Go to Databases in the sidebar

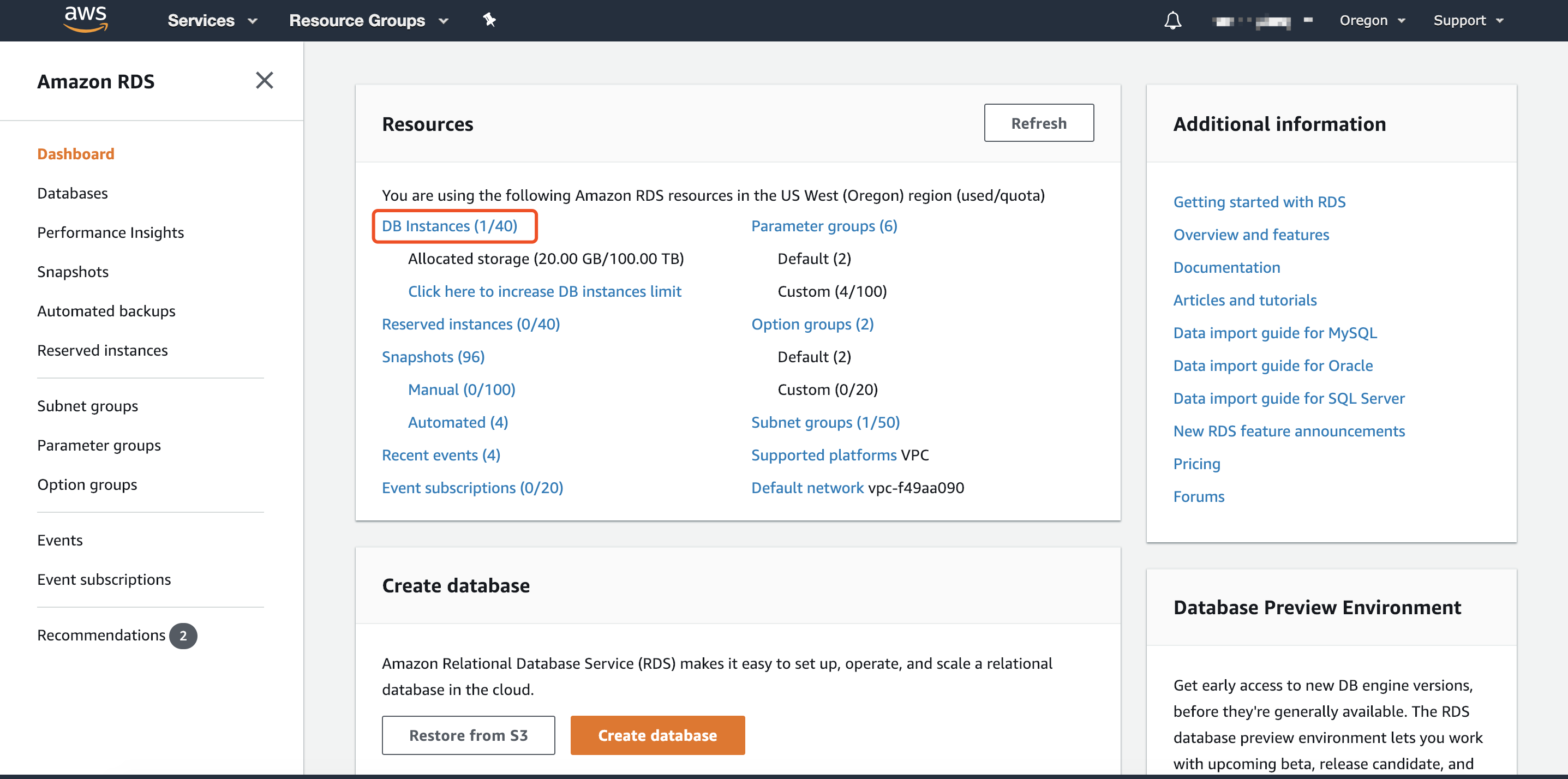(x=73, y=193)
